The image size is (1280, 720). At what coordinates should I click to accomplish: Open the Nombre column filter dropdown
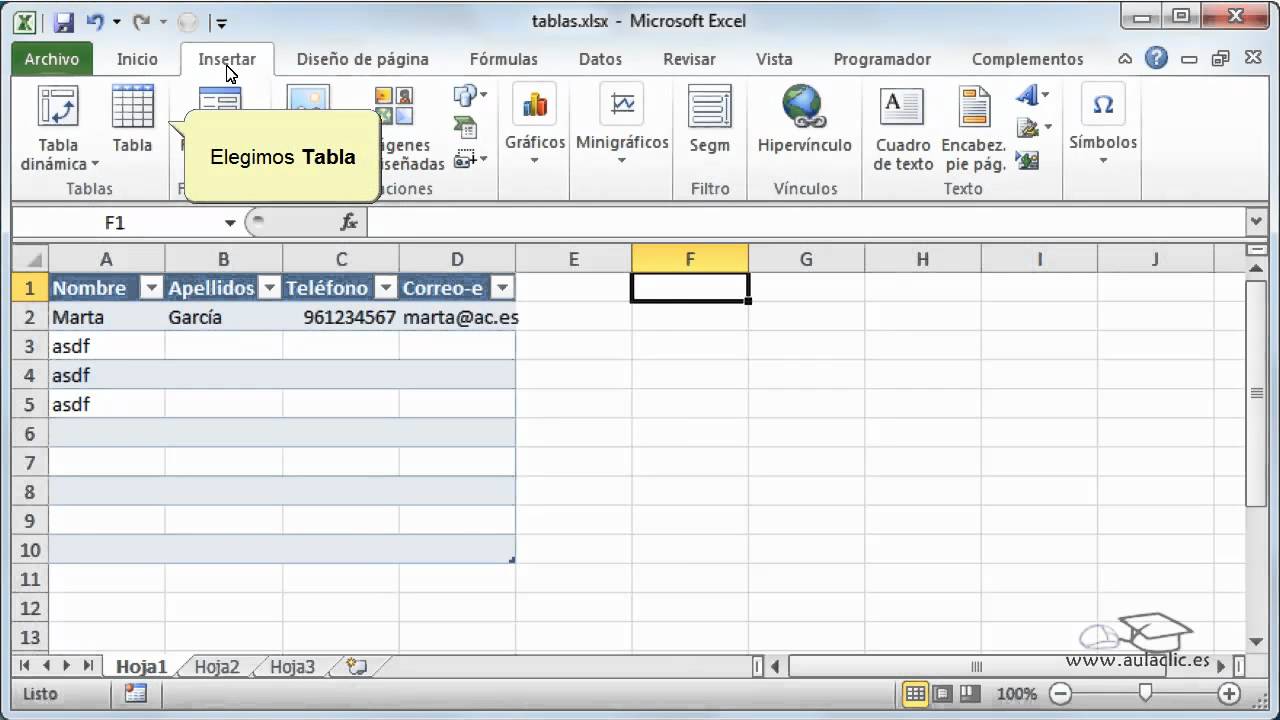pos(151,288)
